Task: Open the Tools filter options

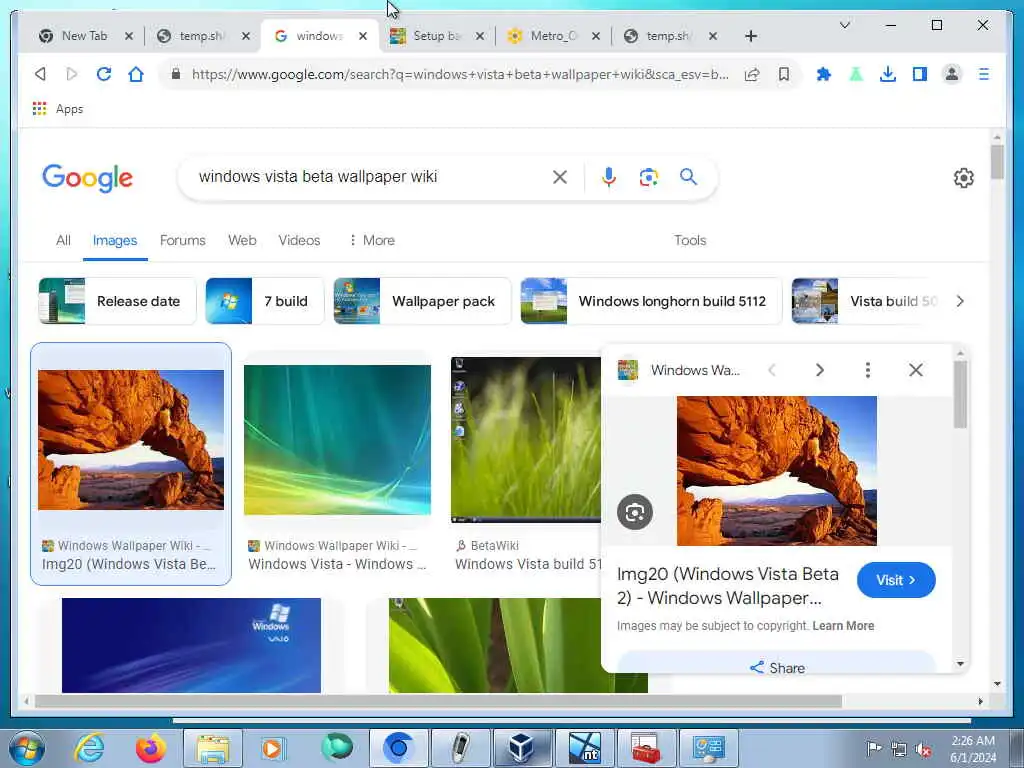Action: (x=690, y=240)
